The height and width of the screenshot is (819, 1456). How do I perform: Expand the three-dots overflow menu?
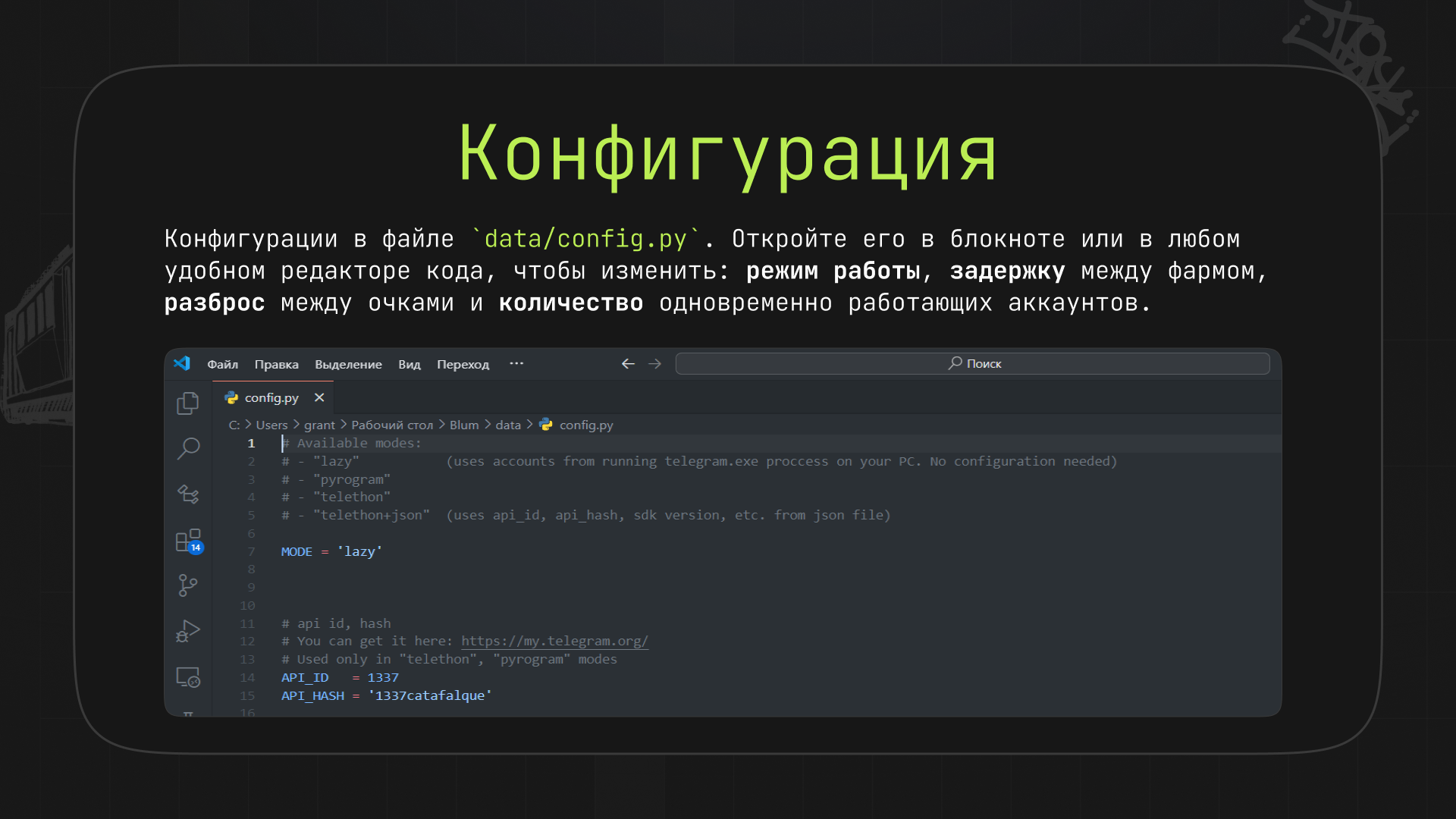516,363
